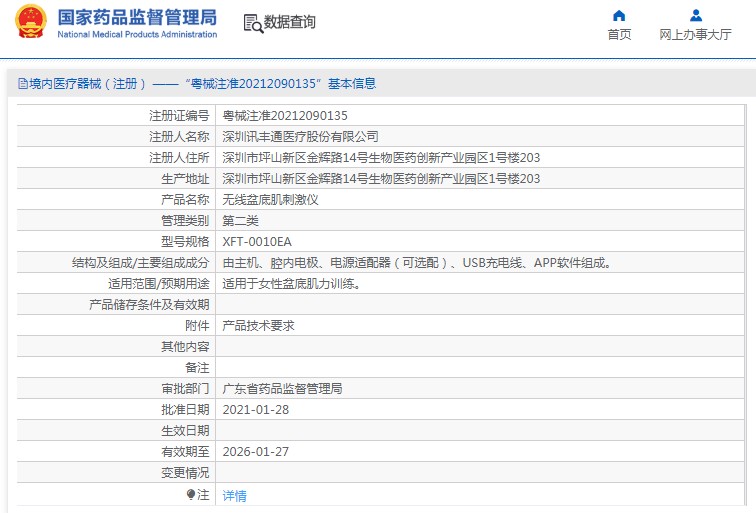Click 适用于女性盆底肌力训练 text

pos(291,284)
